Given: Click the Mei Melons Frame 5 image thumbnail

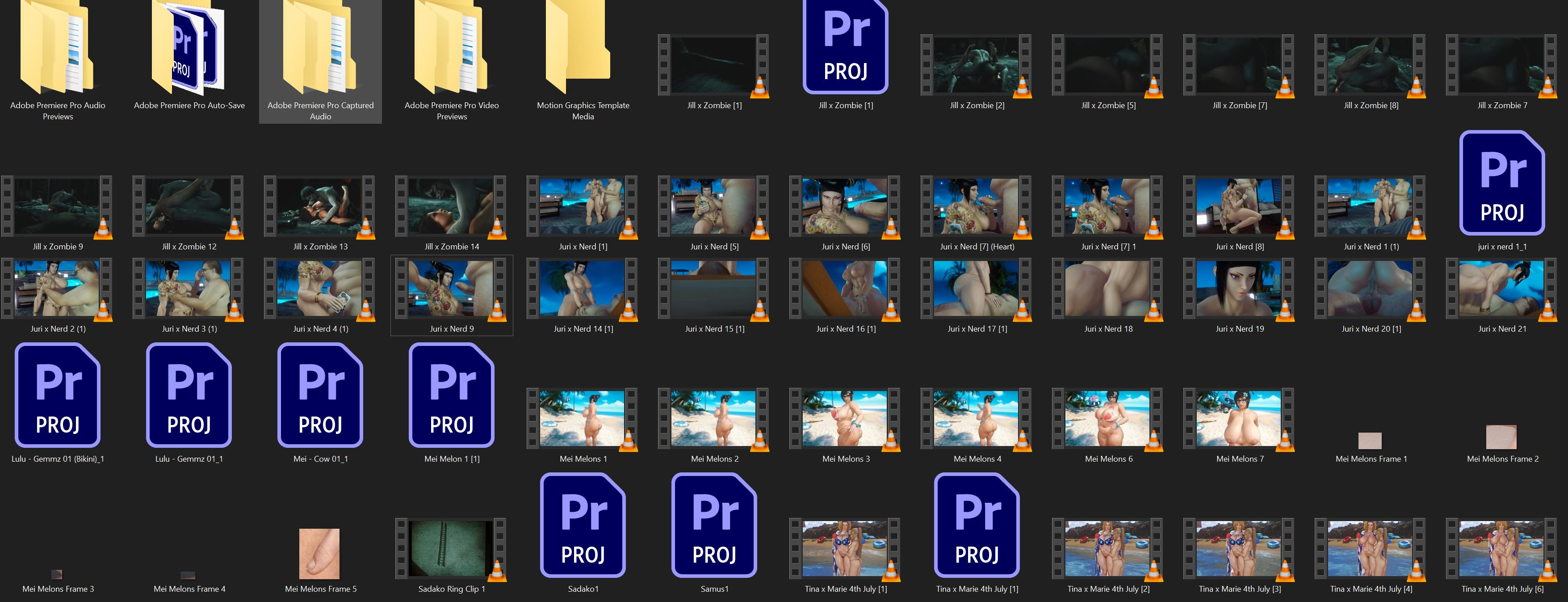Looking at the screenshot, I should click(x=319, y=554).
